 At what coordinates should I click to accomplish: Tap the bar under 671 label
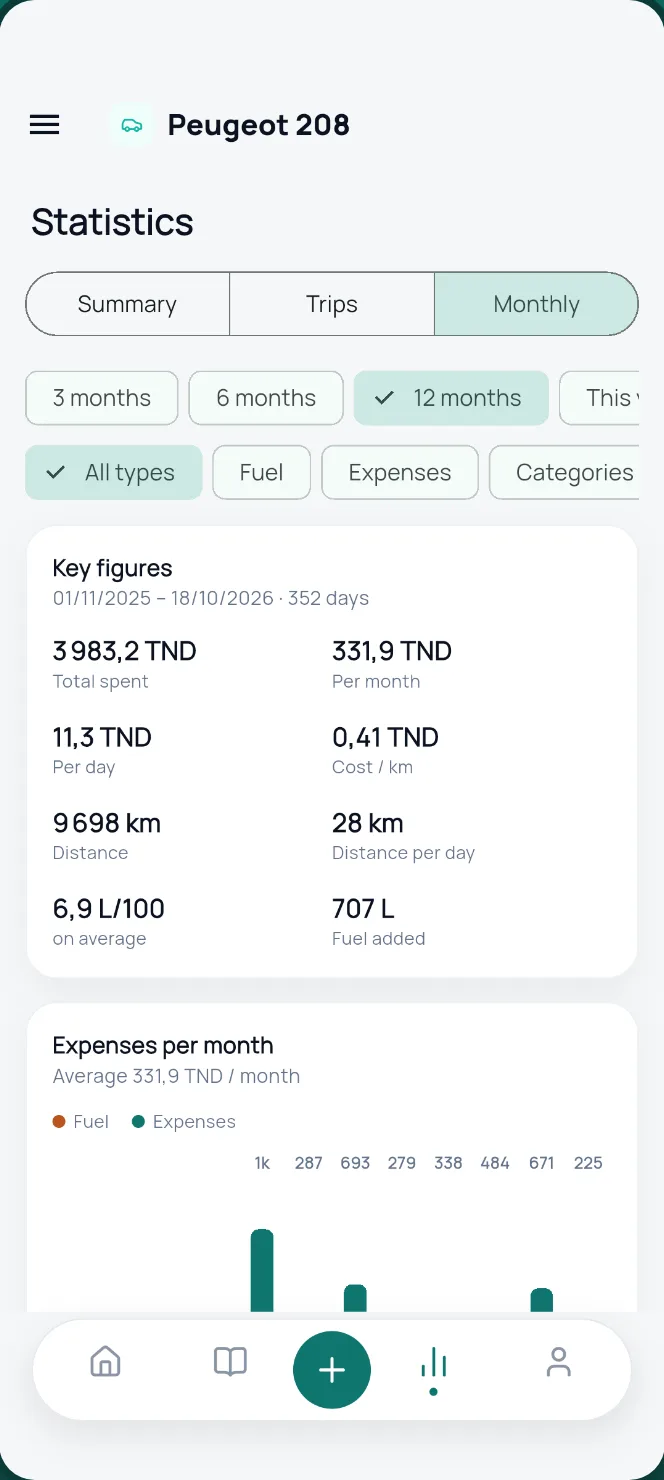point(541,1300)
